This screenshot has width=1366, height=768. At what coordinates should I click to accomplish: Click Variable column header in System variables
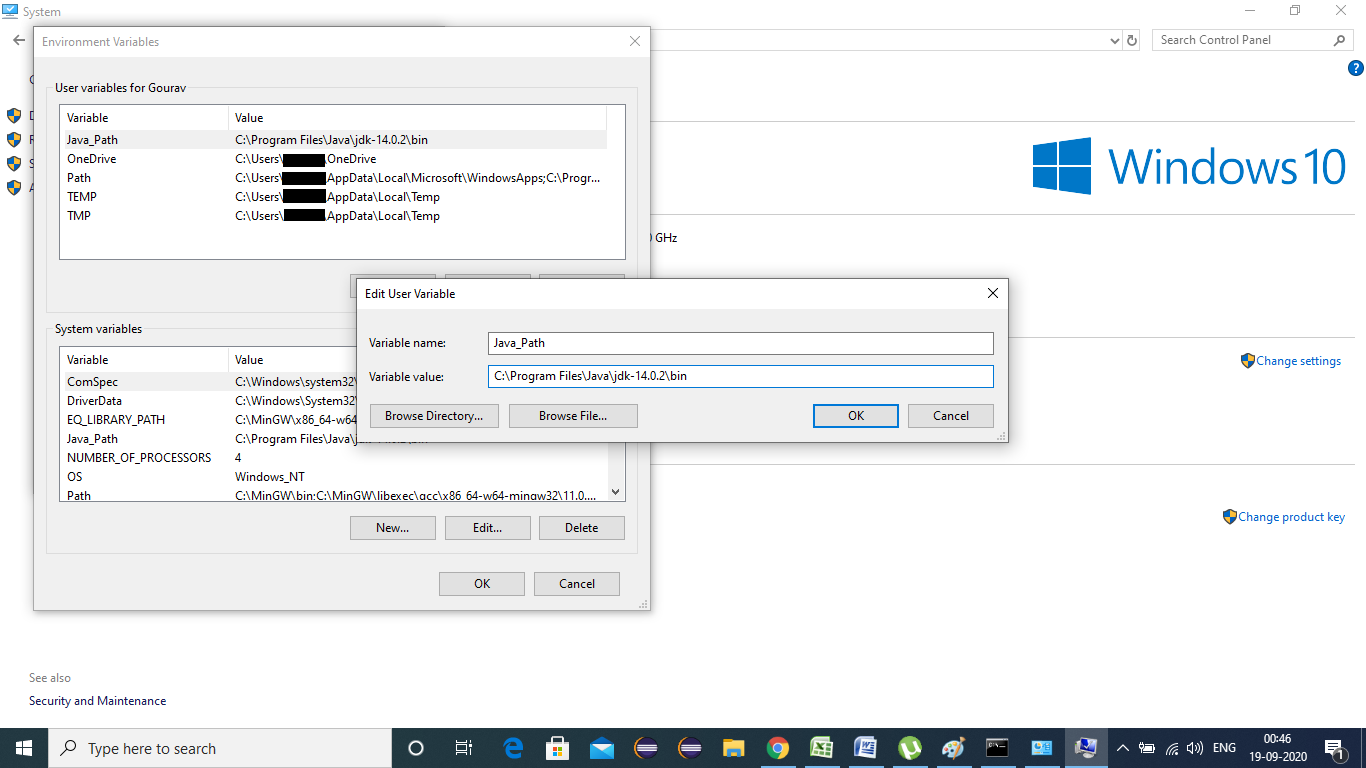click(x=144, y=360)
